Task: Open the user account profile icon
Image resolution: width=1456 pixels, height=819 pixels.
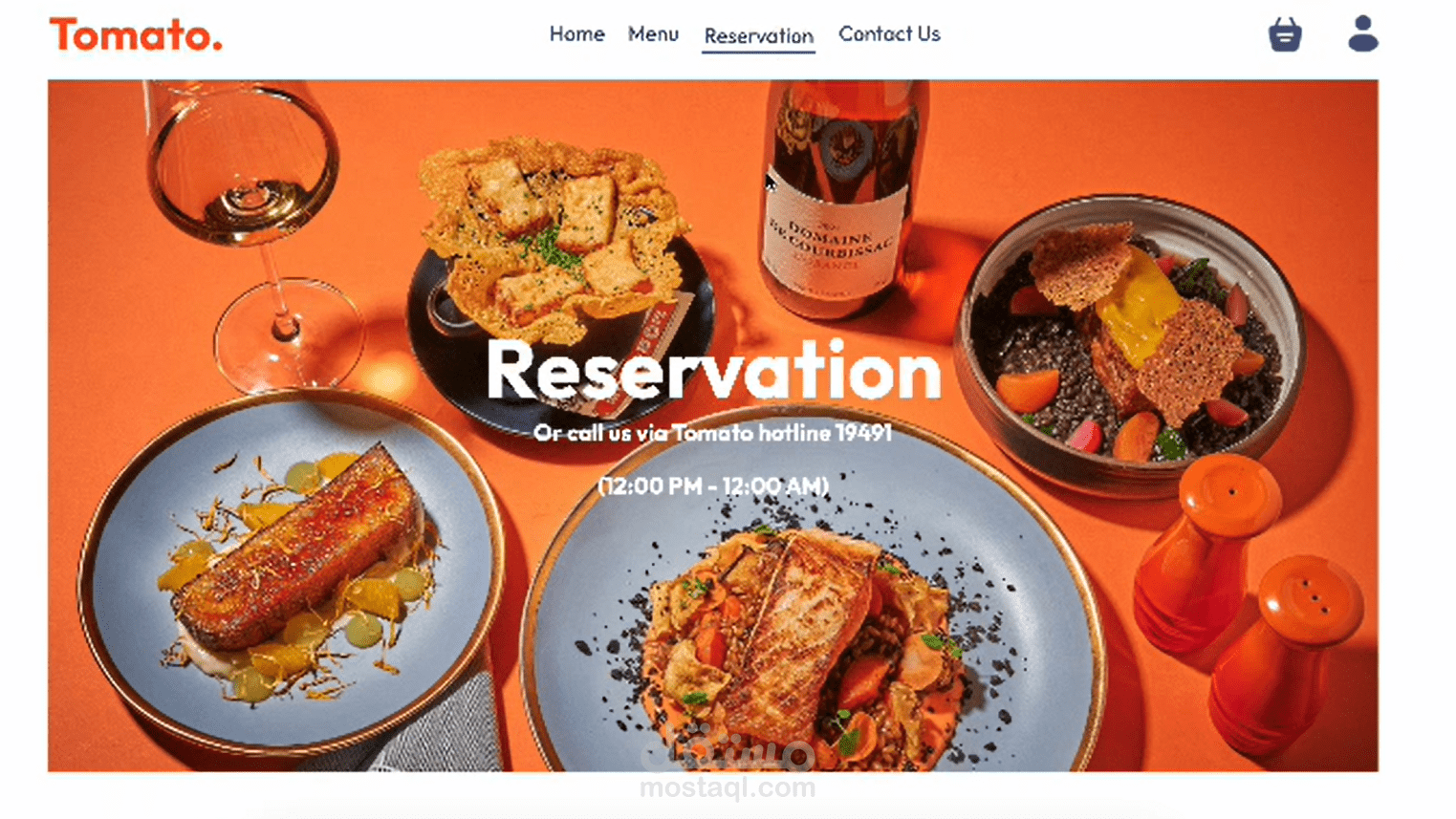Action: click(x=1362, y=33)
